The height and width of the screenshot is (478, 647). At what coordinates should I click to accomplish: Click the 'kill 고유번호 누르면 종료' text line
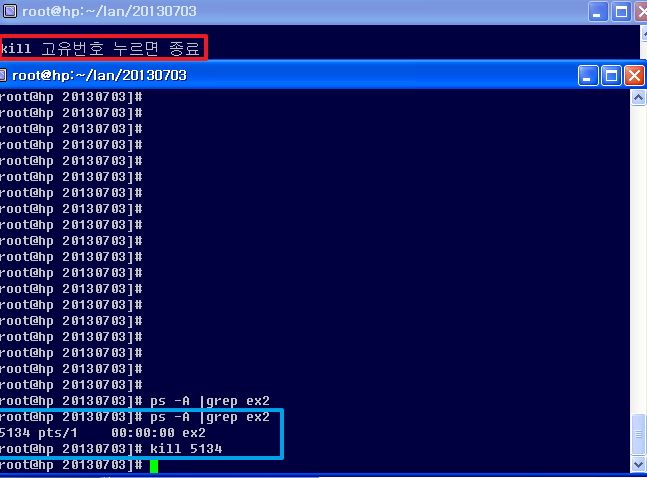[100, 49]
